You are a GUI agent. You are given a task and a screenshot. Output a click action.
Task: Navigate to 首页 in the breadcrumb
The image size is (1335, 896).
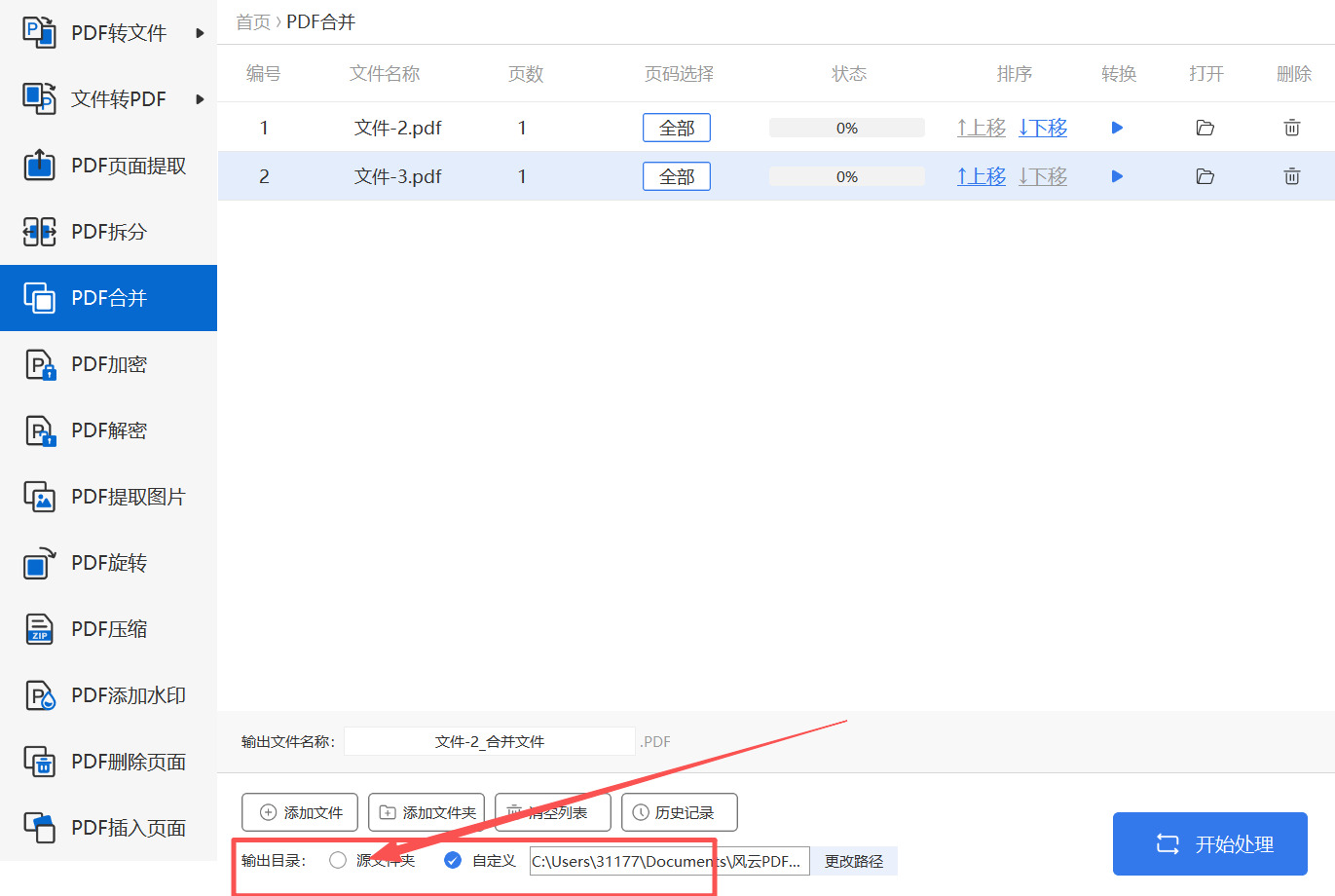(x=252, y=21)
